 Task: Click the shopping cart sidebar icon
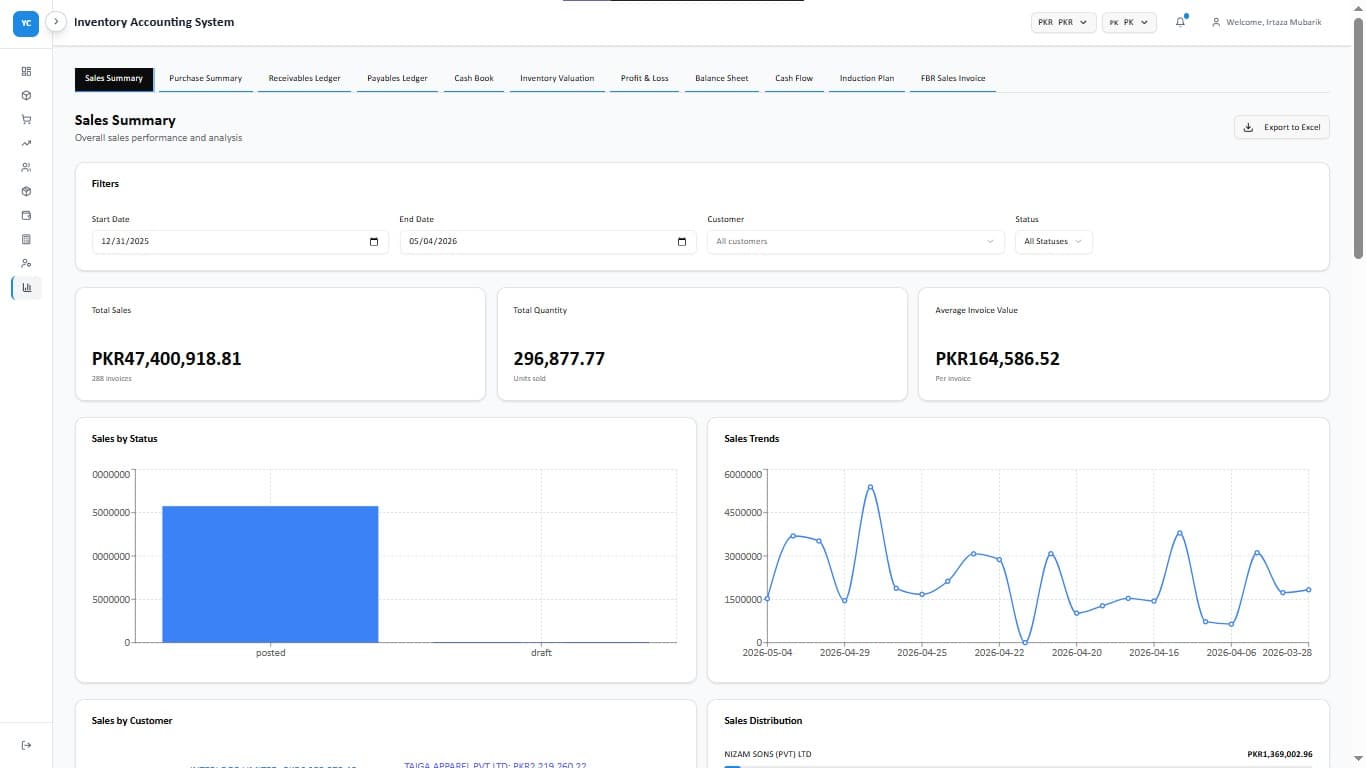click(26, 119)
